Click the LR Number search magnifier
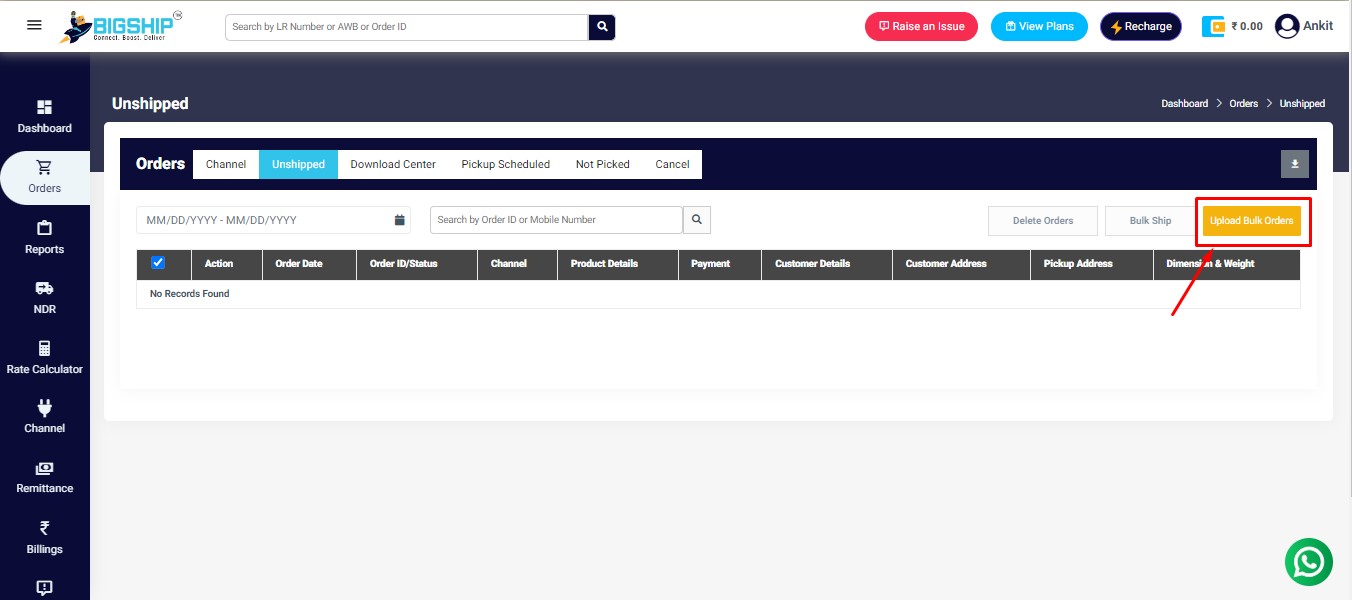Viewport: 1352px width, 600px height. (601, 27)
